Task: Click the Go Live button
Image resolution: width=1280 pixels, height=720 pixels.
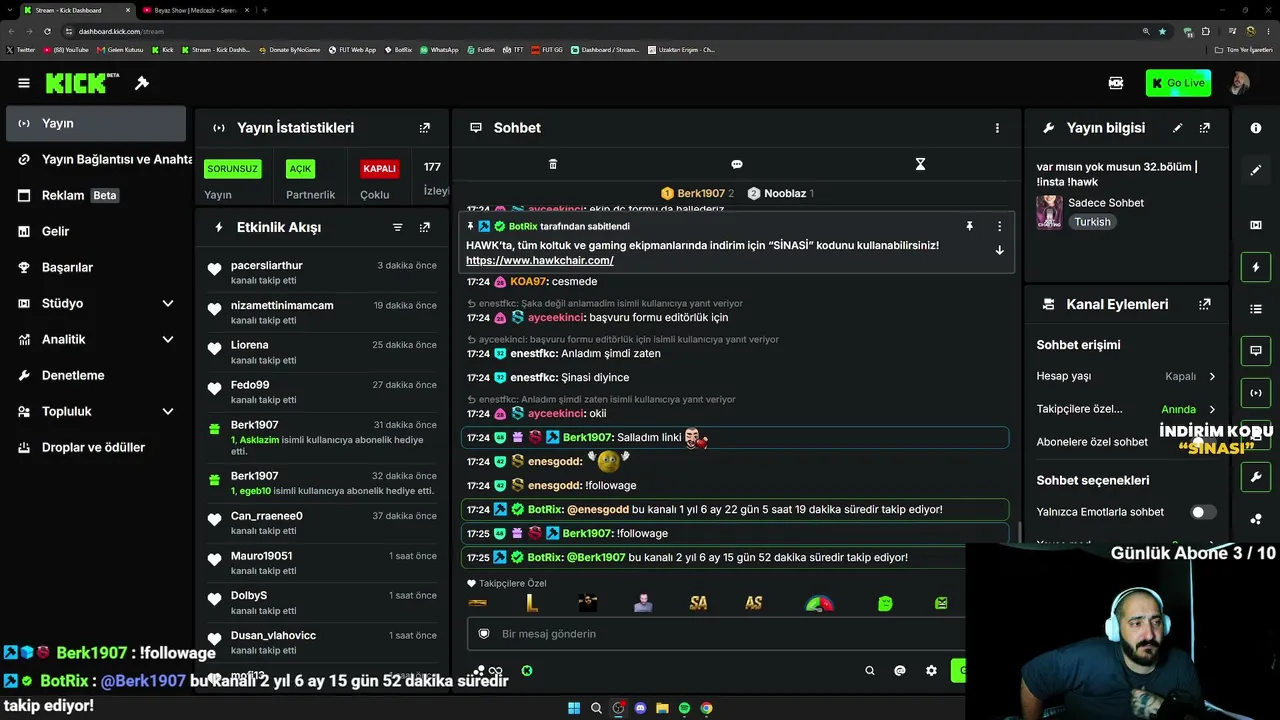Action: coord(1178,83)
